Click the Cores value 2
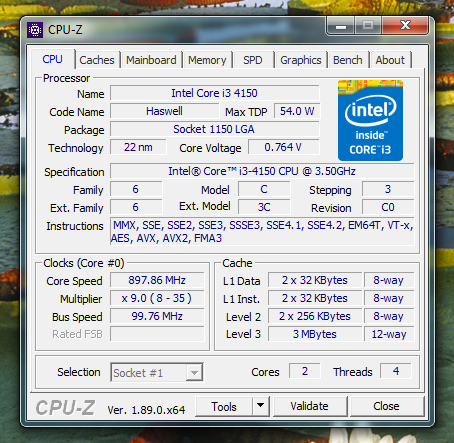Viewport: 454px width, 443px height. pos(305,371)
